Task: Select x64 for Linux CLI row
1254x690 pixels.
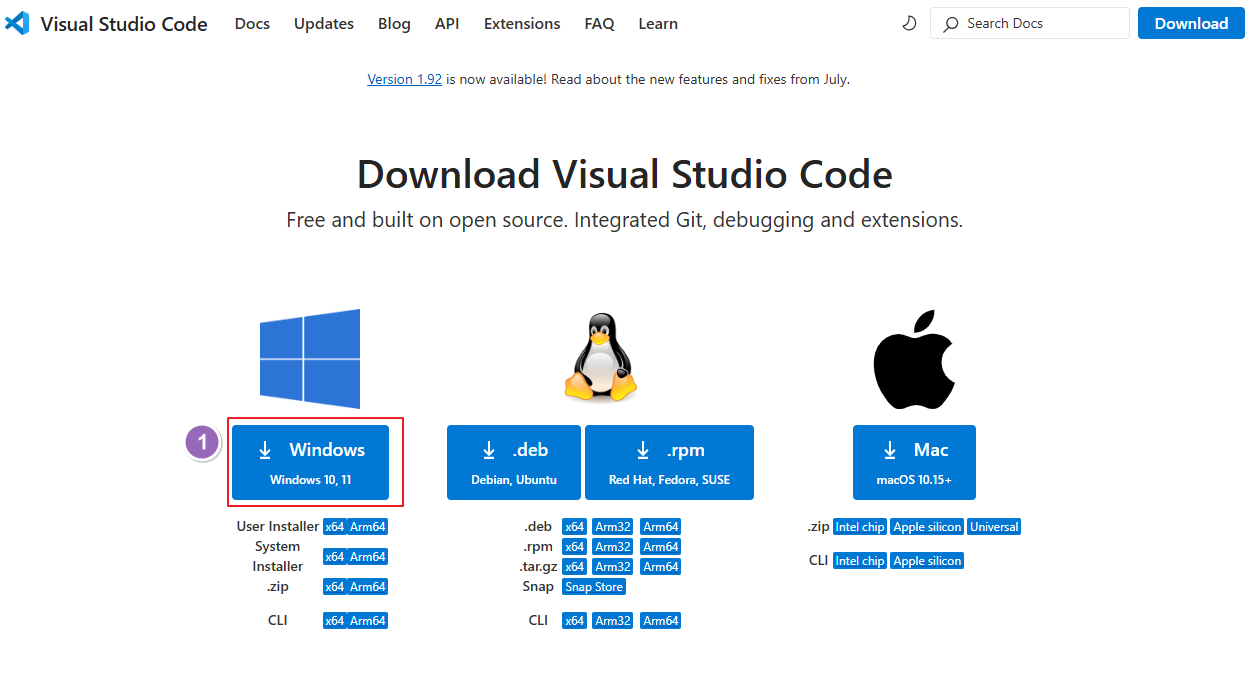Action: pos(574,621)
